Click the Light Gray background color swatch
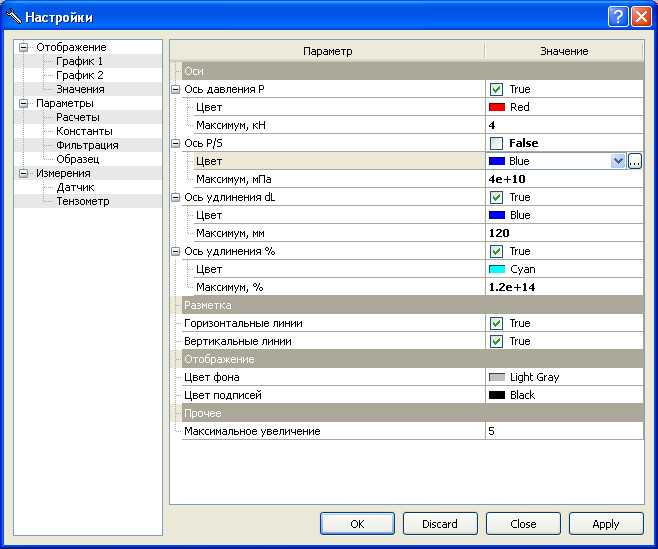Image resolution: width=658 pixels, height=549 pixels. click(497, 377)
